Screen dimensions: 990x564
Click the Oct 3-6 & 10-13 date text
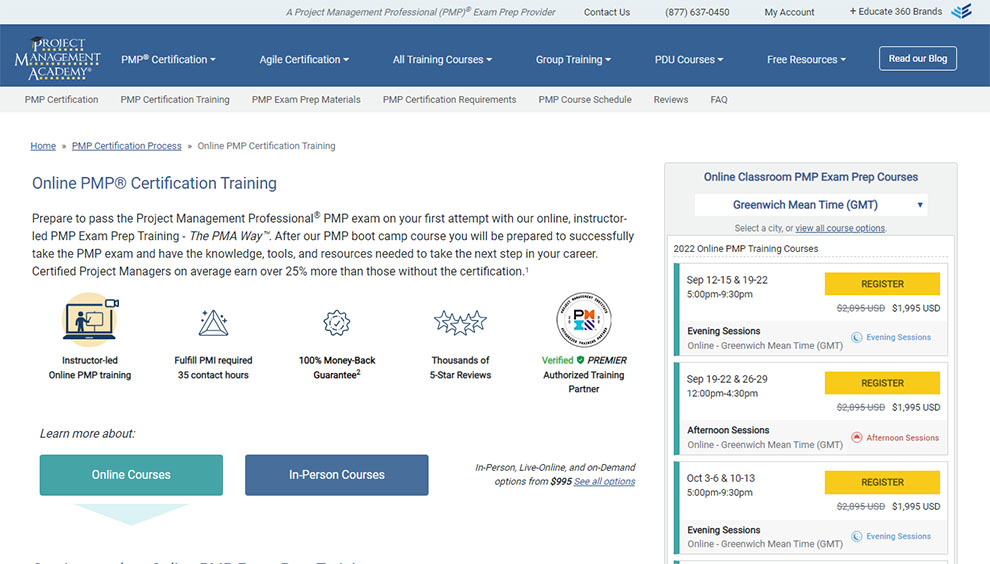(720, 478)
